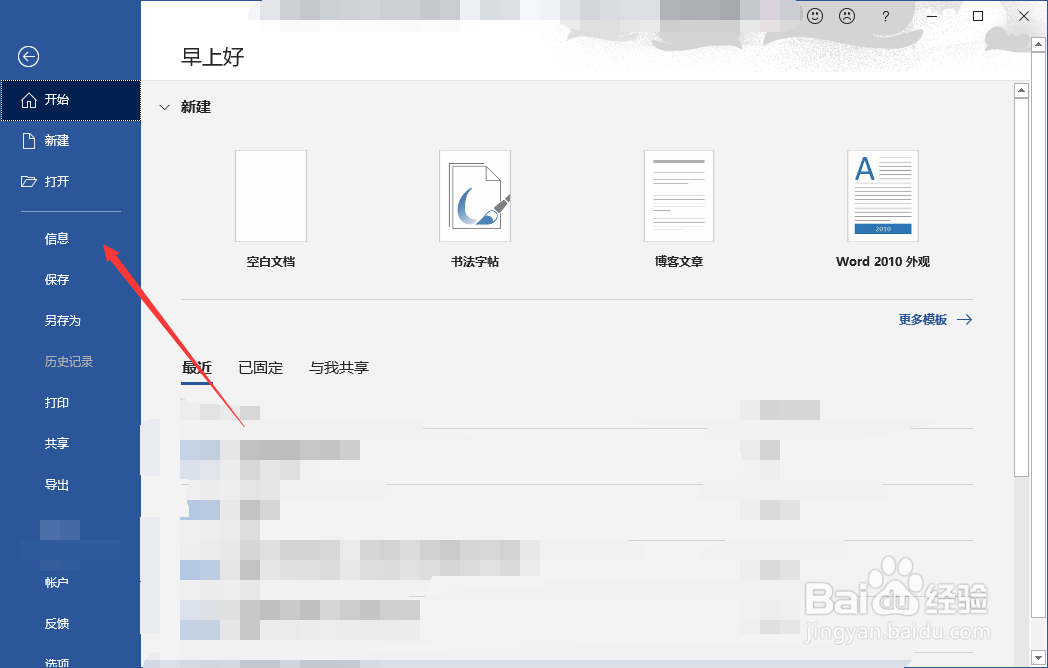Screen dimensions: 1048x668
Task: Collapse the 新建 section chevron
Action: (x=164, y=107)
